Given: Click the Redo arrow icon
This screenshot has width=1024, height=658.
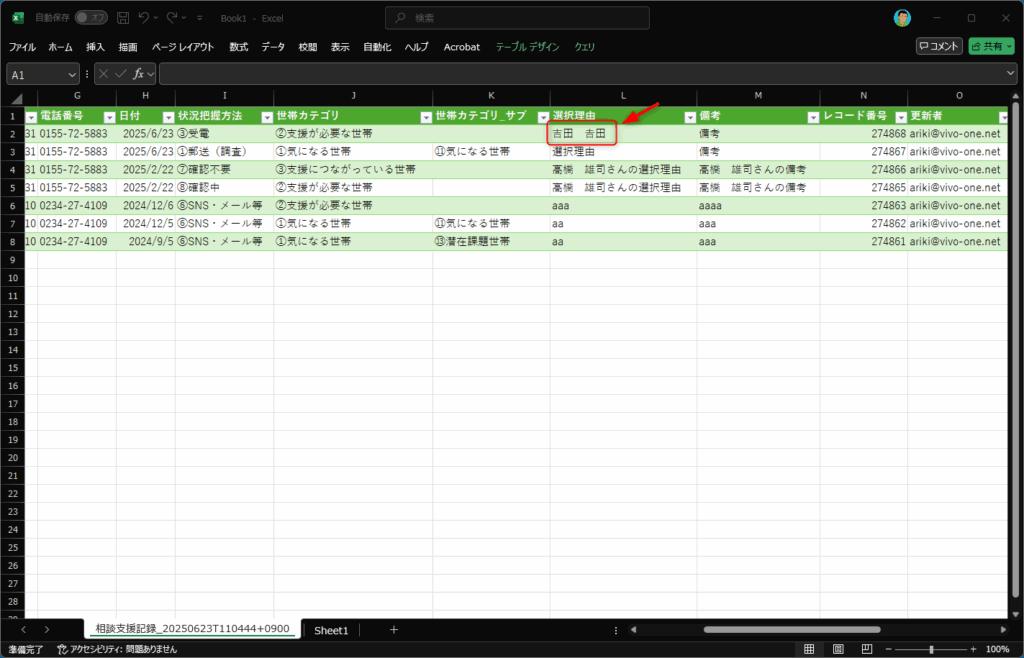Looking at the screenshot, I should coord(173,18).
